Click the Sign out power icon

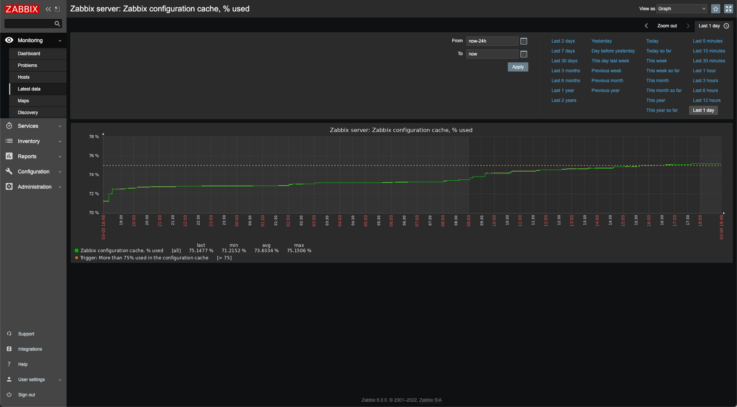tap(8, 394)
